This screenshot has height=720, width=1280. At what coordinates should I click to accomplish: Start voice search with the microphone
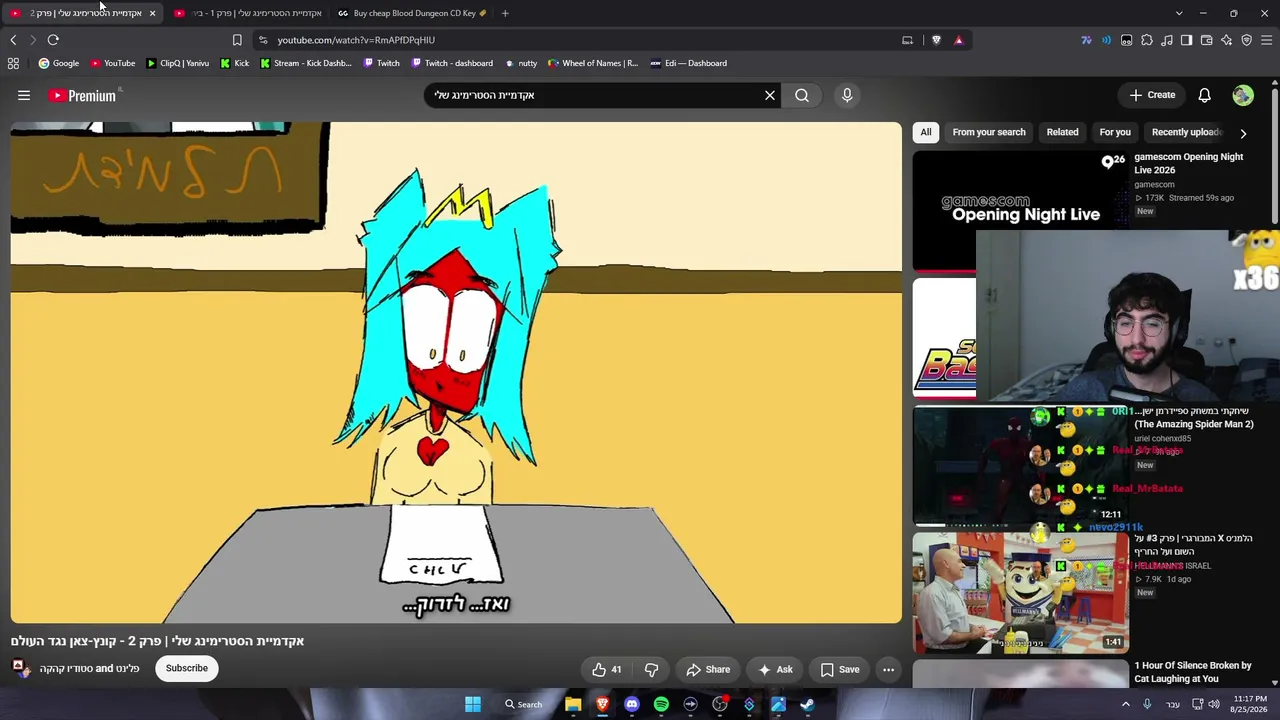(x=847, y=95)
